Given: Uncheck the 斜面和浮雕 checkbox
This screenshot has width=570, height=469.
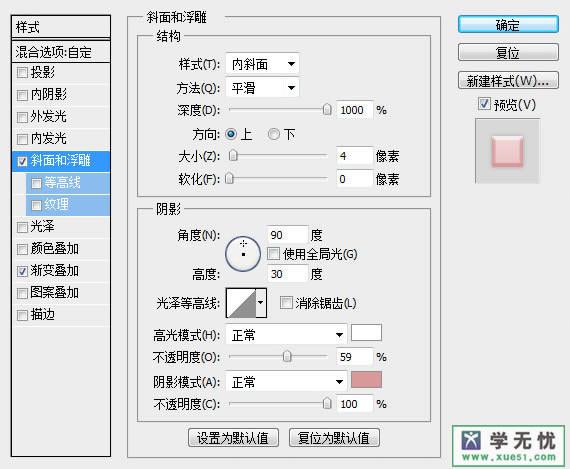Looking at the screenshot, I should [x=22, y=161].
